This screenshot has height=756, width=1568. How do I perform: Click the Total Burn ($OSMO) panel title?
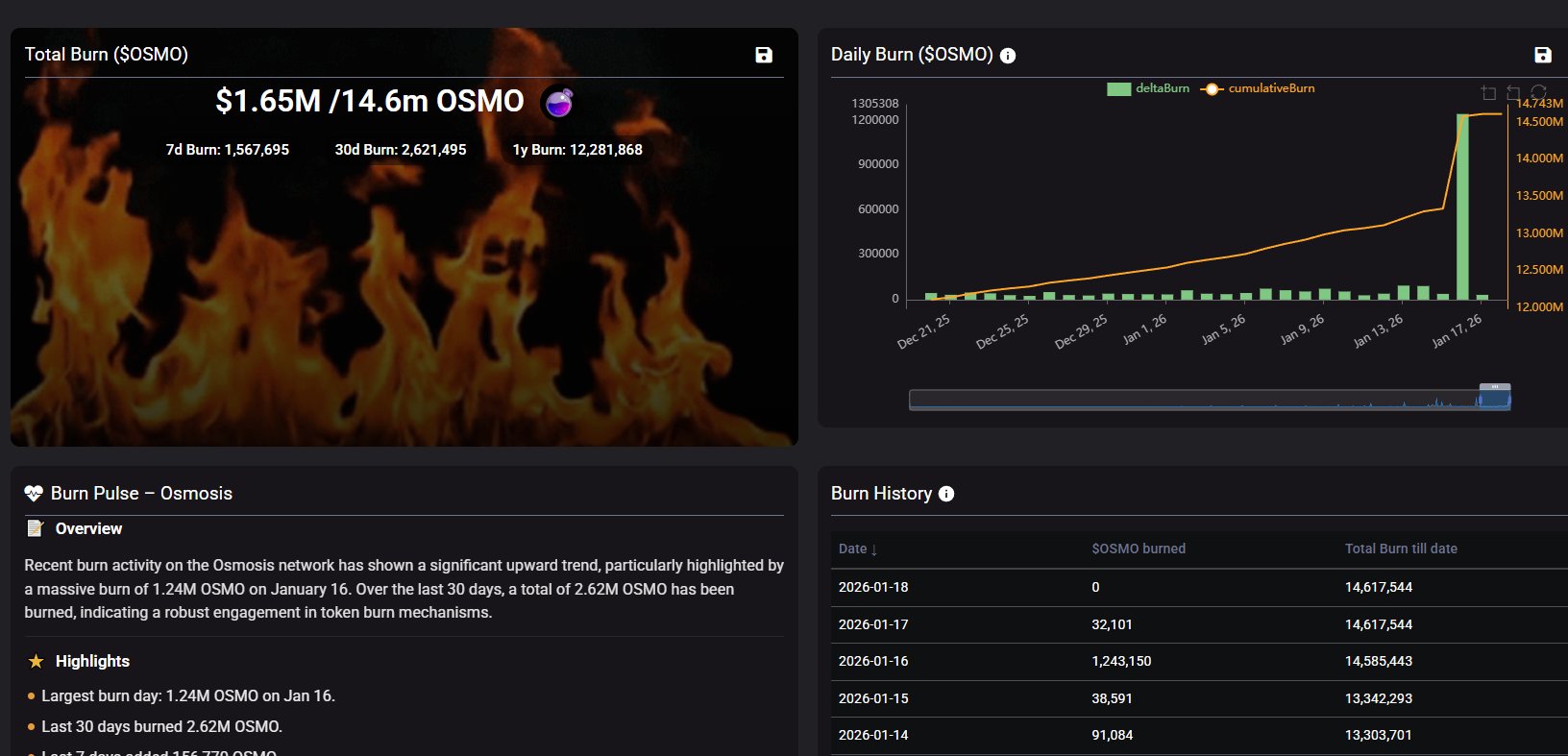[x=107, y=55]
